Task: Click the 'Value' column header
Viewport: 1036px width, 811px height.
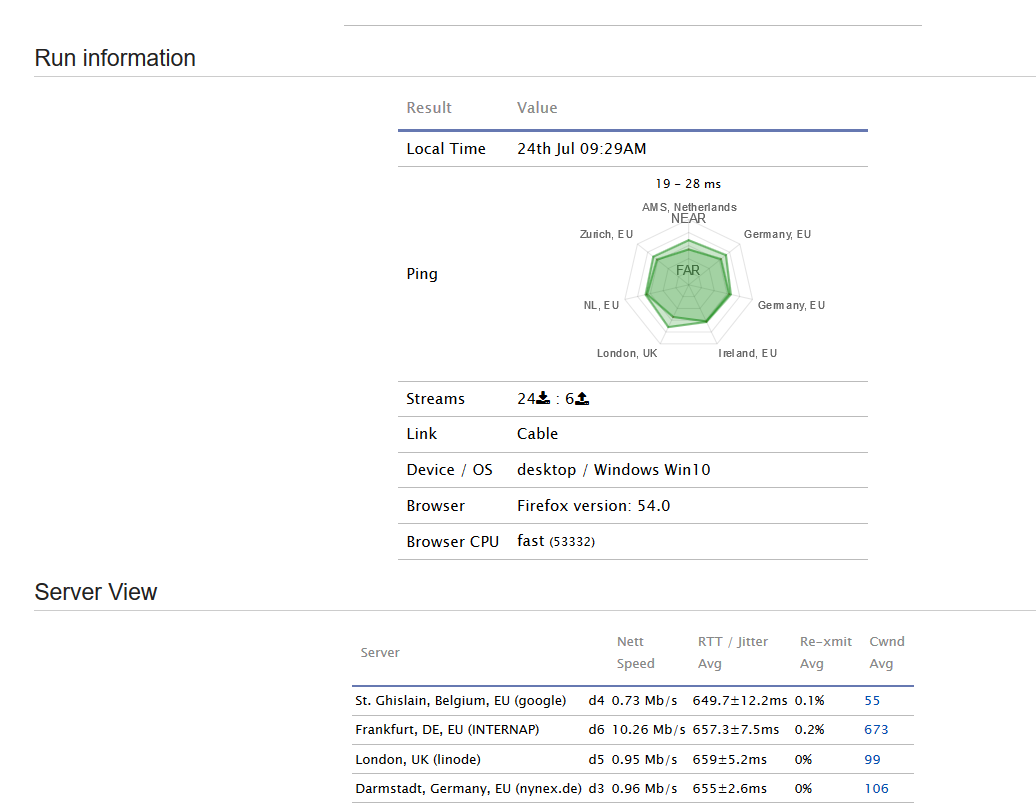Action: tap(537, 108)
